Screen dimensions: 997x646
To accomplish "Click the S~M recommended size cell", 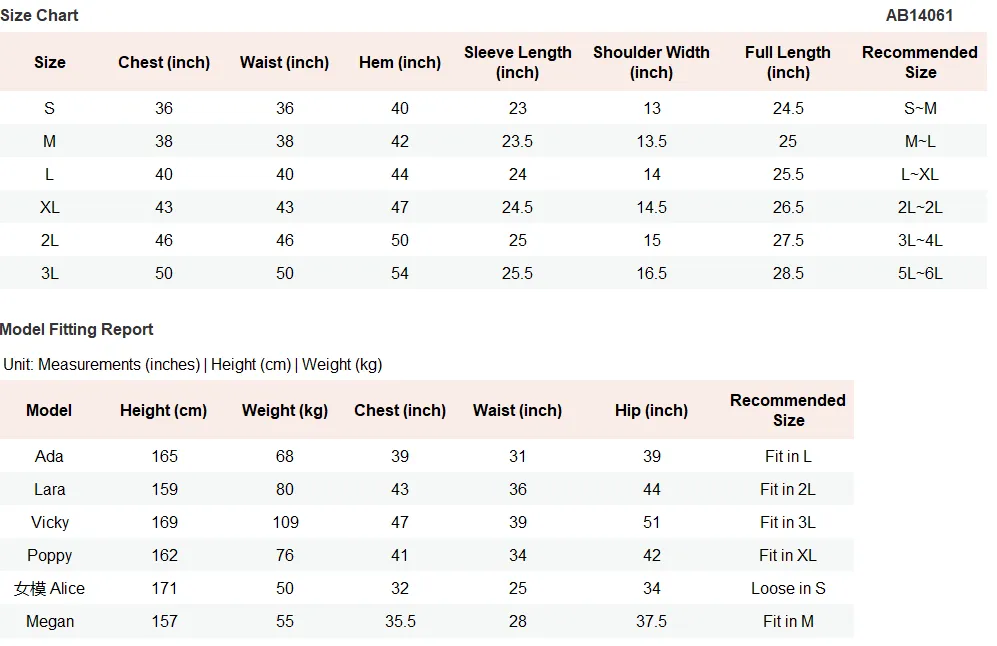I will pos(920,108).
